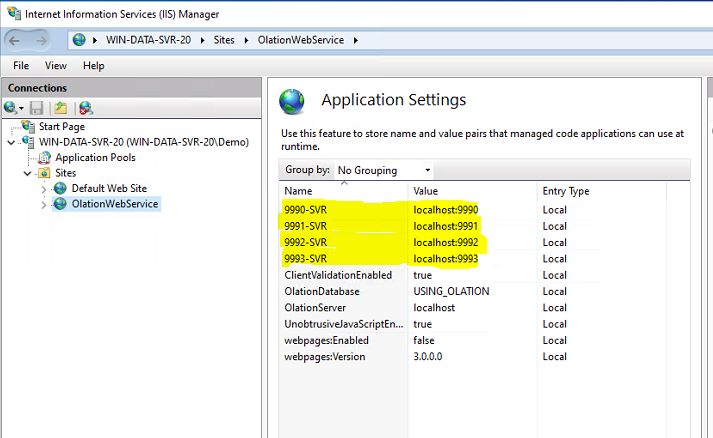Screen dimensions: 713x438
Task: Click the Sites breadcrumb
Action: click(x=224, y=40)
